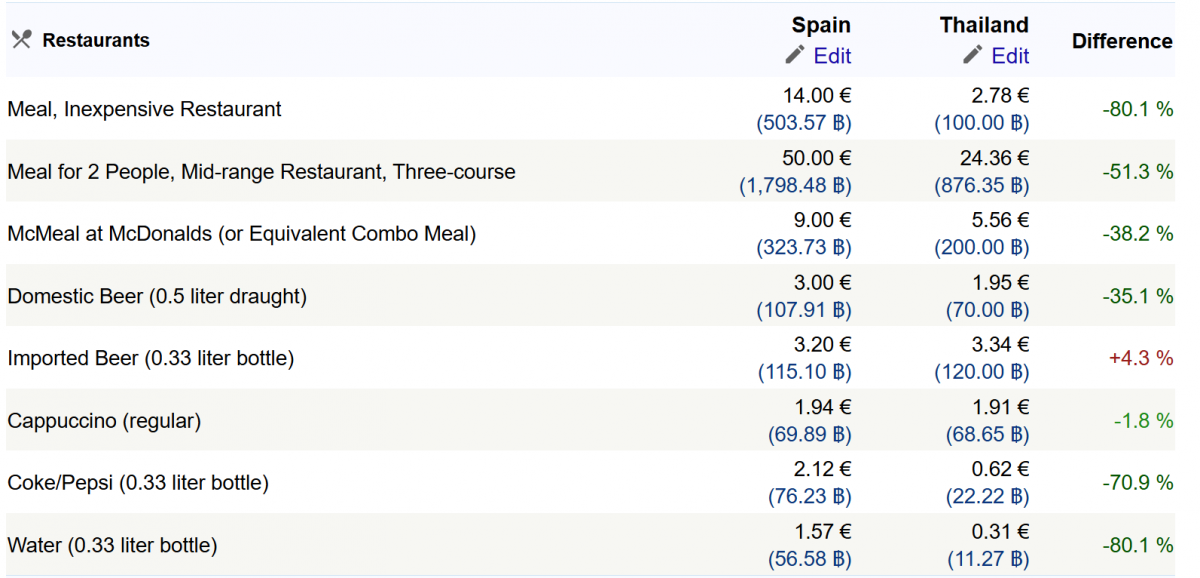The image size is (1200, 578).
Task: Click the Domestic Beer row label
Action: coord(157,296)
